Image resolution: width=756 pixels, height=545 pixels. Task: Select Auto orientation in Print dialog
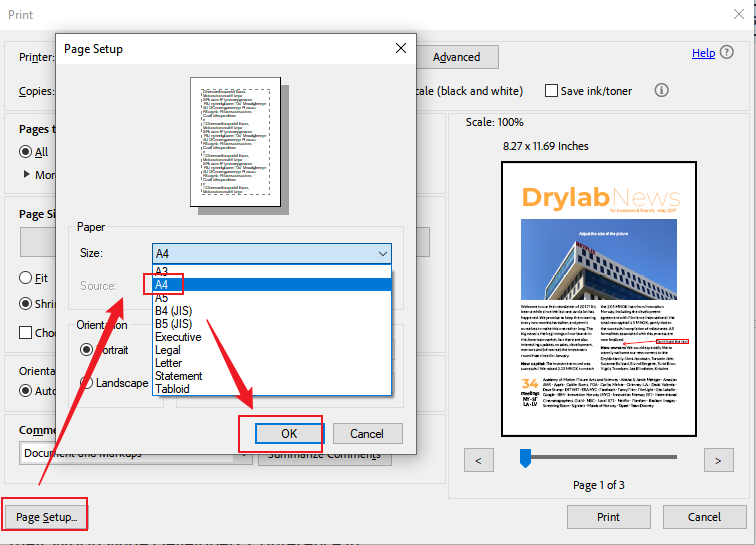[26, 390]
